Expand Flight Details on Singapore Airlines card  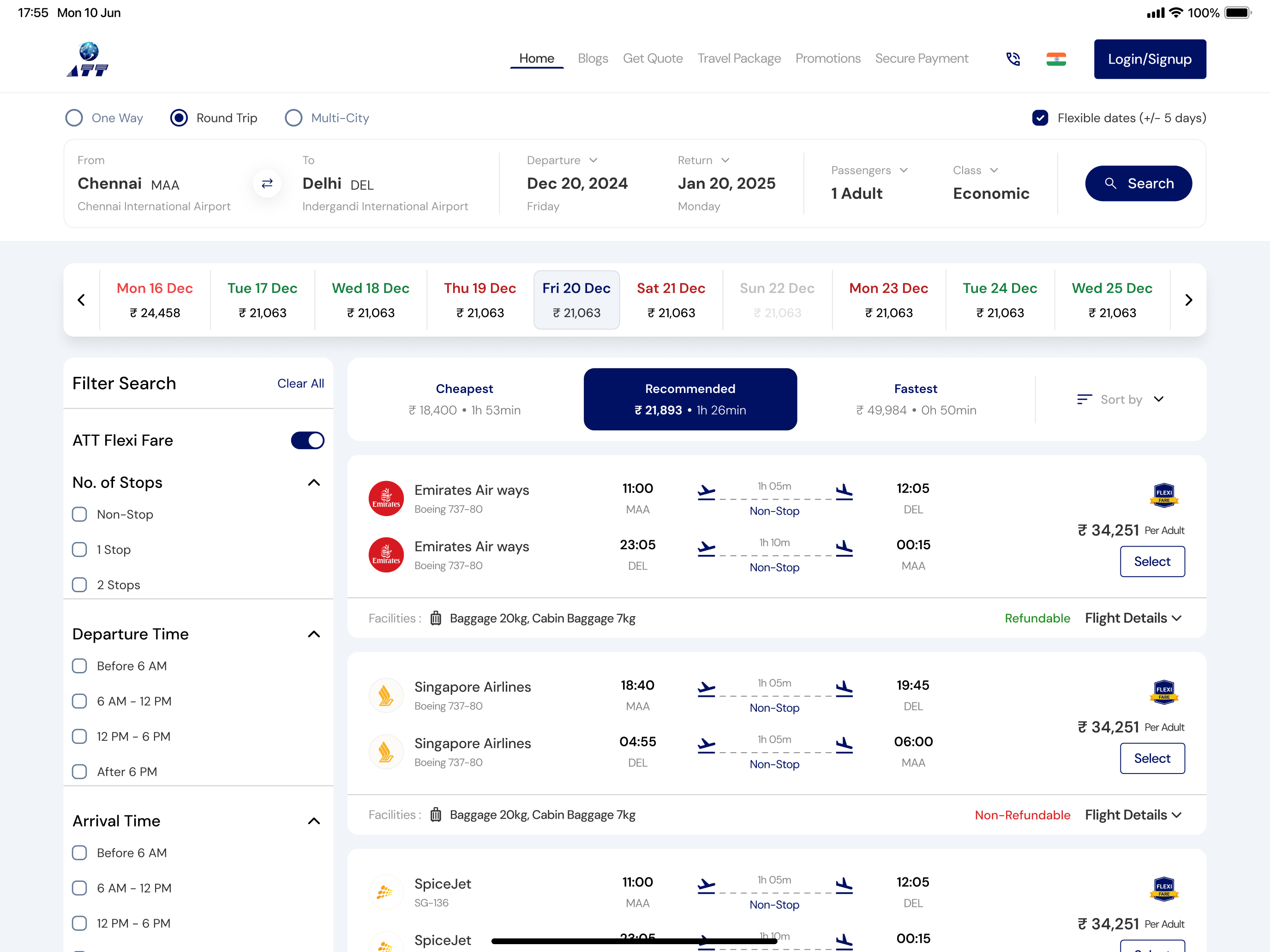tap(1133, 815)
